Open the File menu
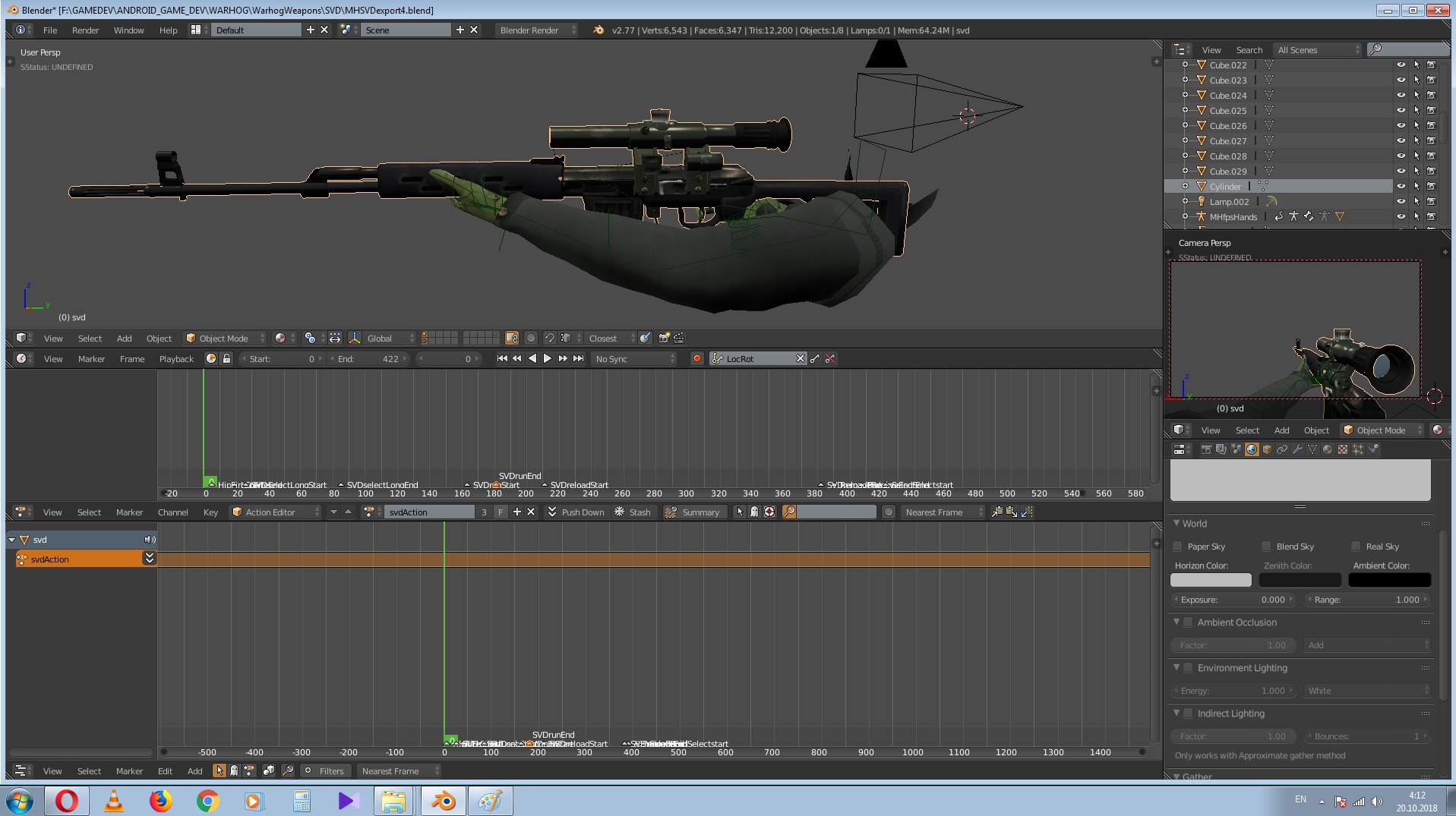Screen dimensions: 1456x816 click(x=50, y=30)
